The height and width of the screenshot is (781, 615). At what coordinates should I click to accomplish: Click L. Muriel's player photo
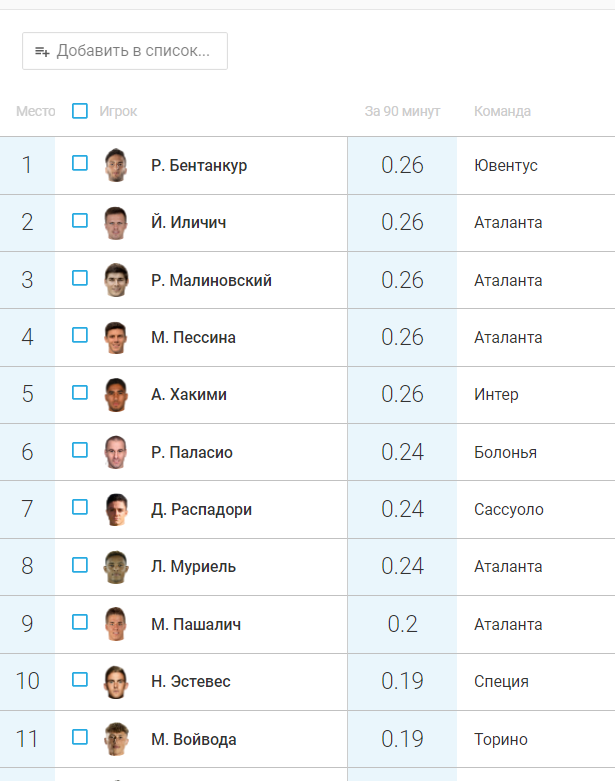pos(116,567)
